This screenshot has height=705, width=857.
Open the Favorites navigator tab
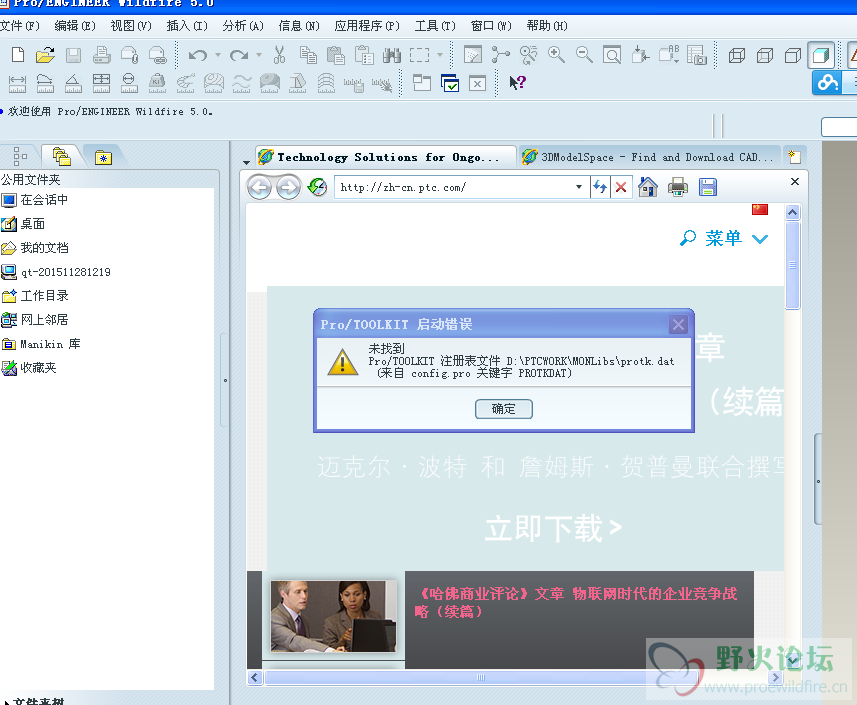[103, 157]
